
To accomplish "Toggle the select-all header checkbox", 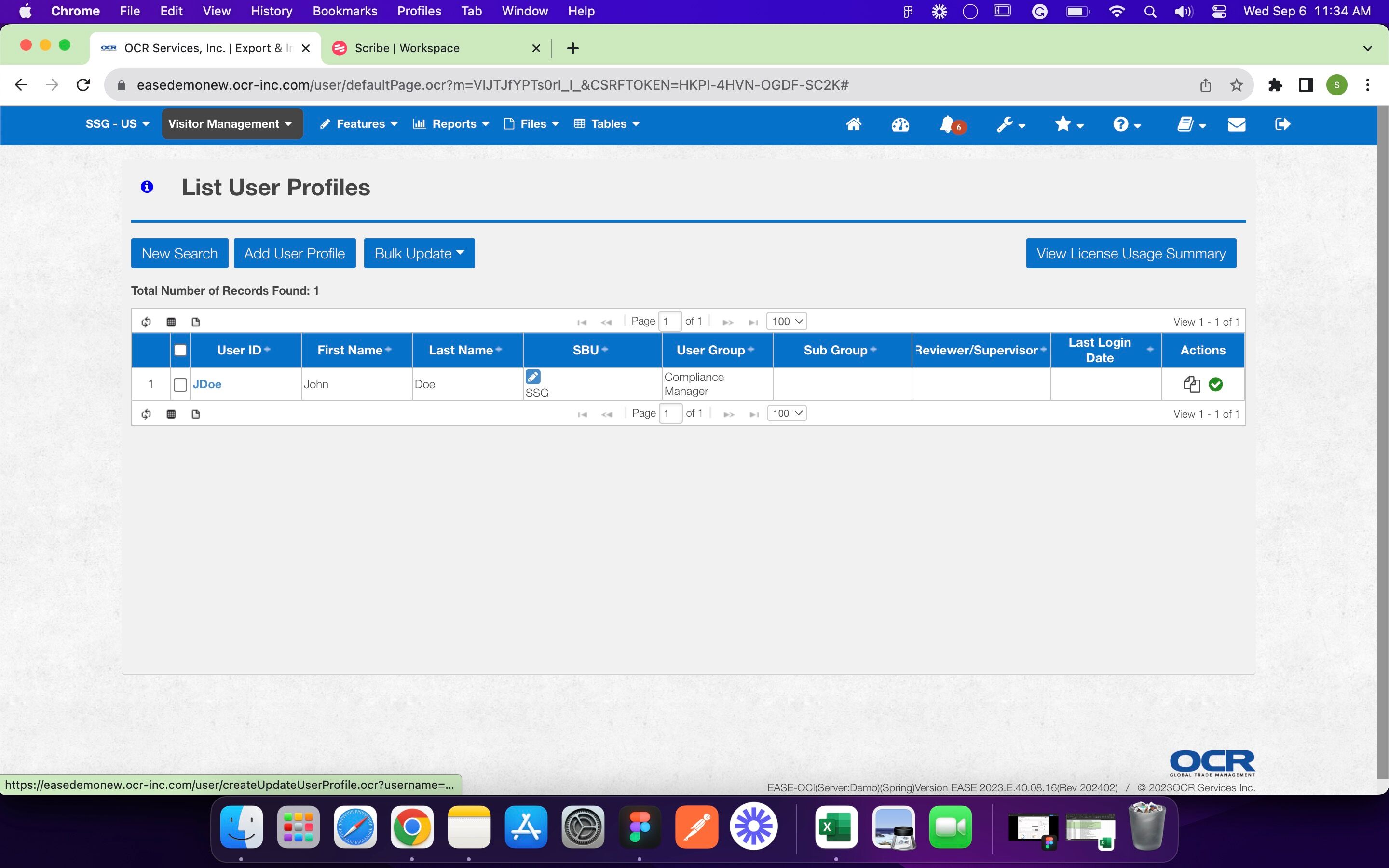I will pos(180,350).
